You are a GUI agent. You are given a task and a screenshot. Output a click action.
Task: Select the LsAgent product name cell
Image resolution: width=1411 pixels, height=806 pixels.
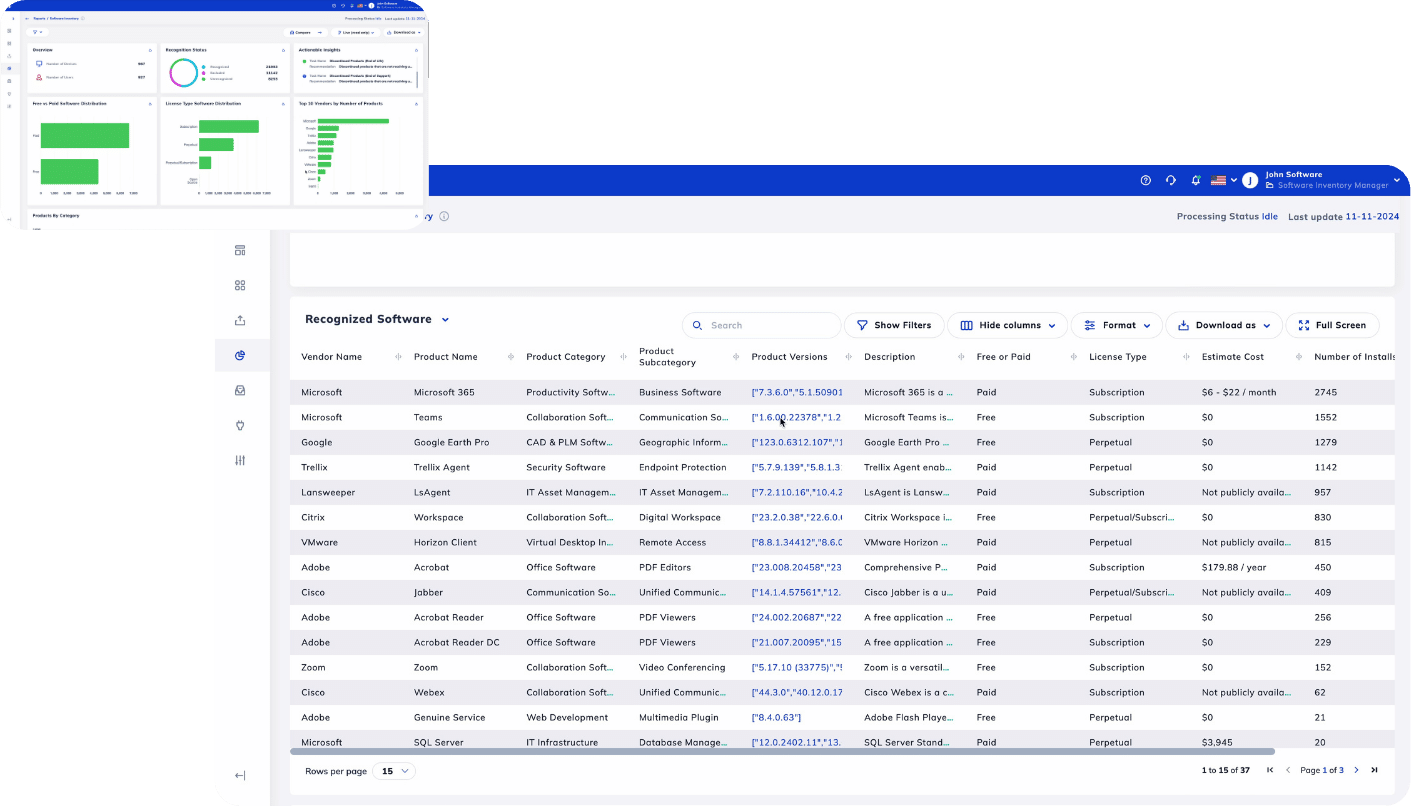click(x=432, y=492)
